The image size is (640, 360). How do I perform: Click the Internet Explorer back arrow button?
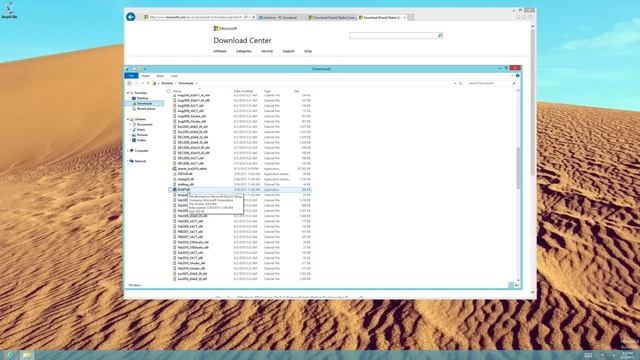(x=131, y=17)
